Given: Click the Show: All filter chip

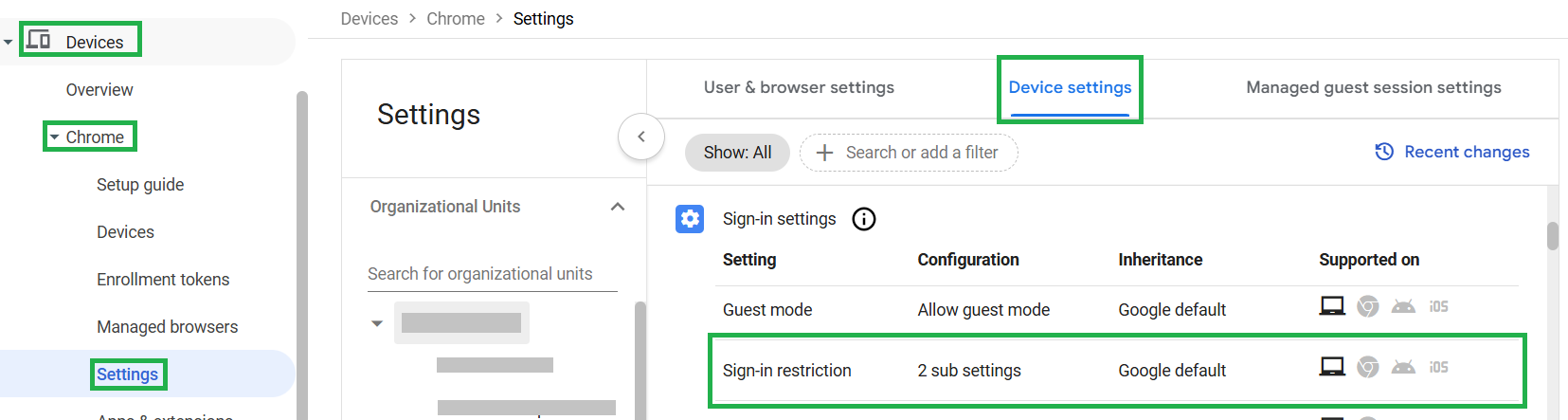Looking at the screenshot, I should coord(737,153).
